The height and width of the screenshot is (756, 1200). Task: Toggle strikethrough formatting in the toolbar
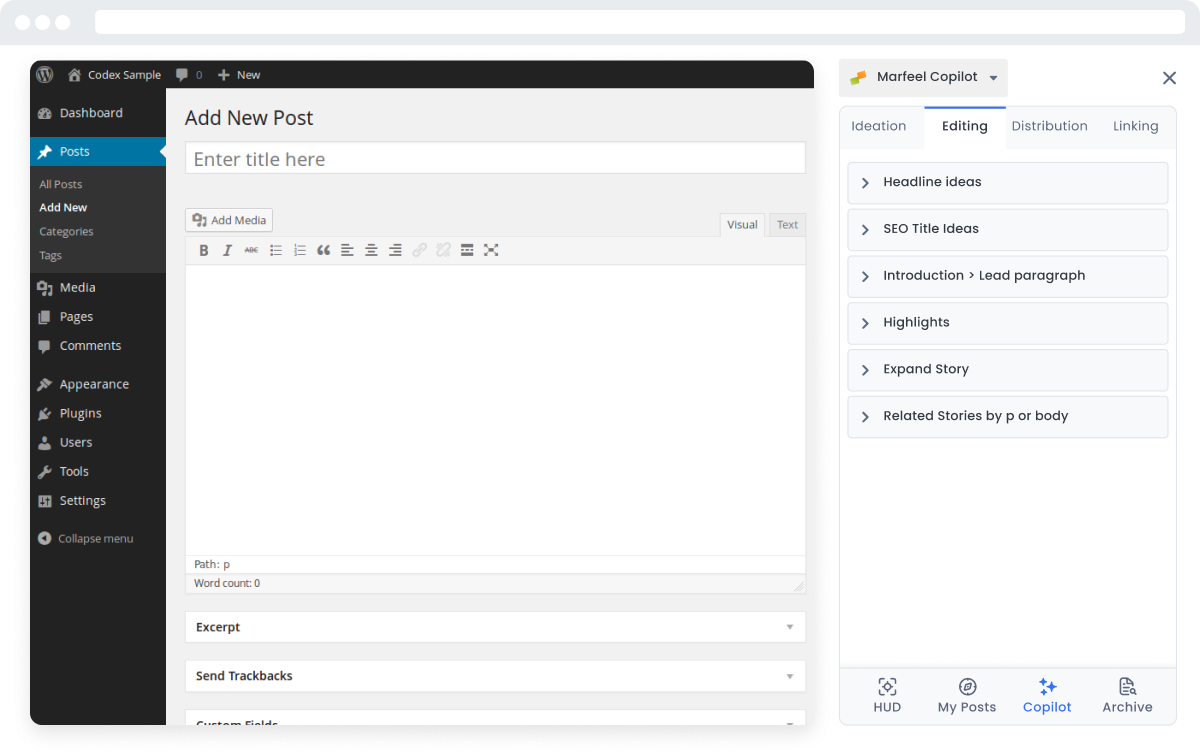coord(252,250)
